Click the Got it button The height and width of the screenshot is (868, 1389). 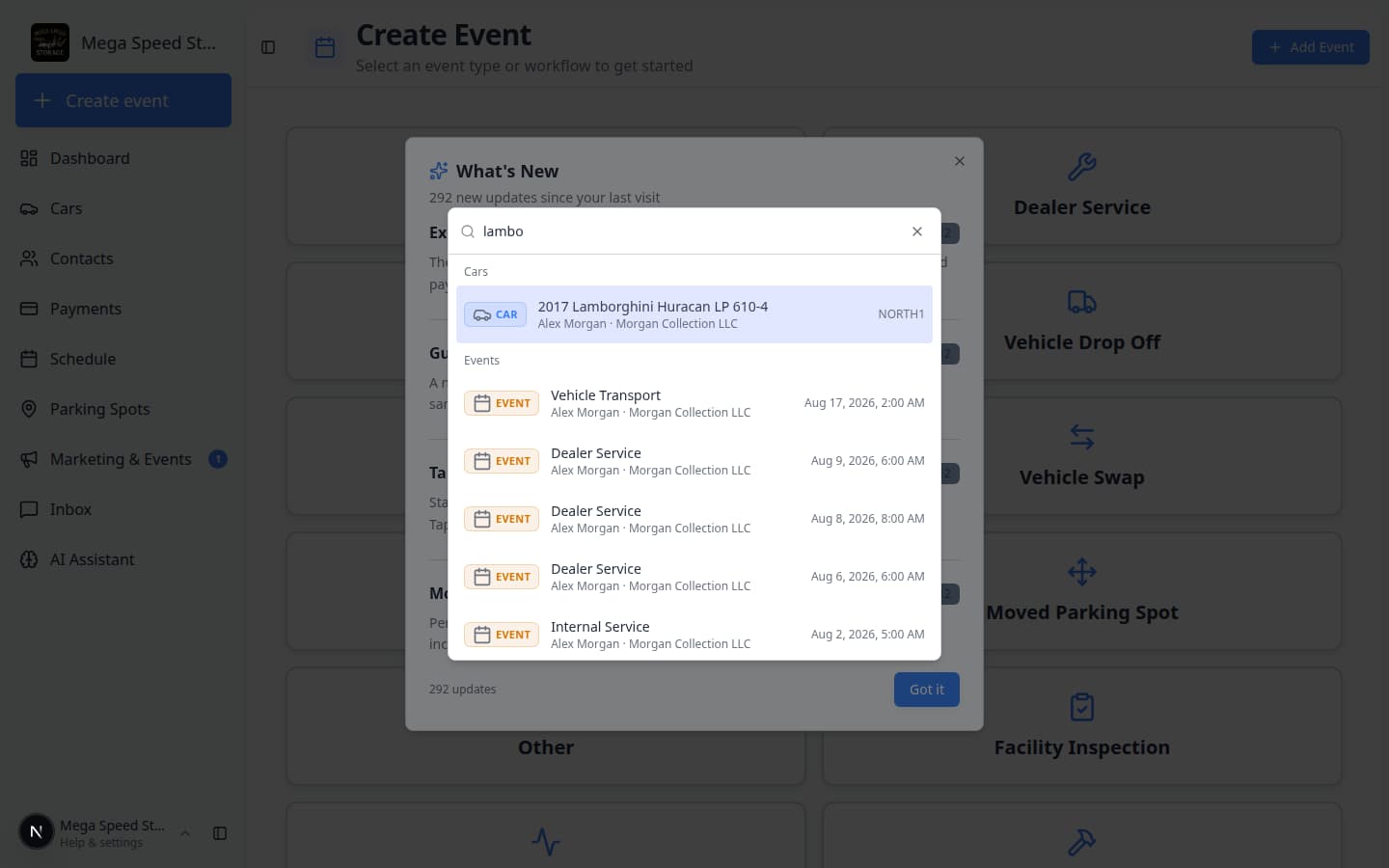[x=927, y=690]
